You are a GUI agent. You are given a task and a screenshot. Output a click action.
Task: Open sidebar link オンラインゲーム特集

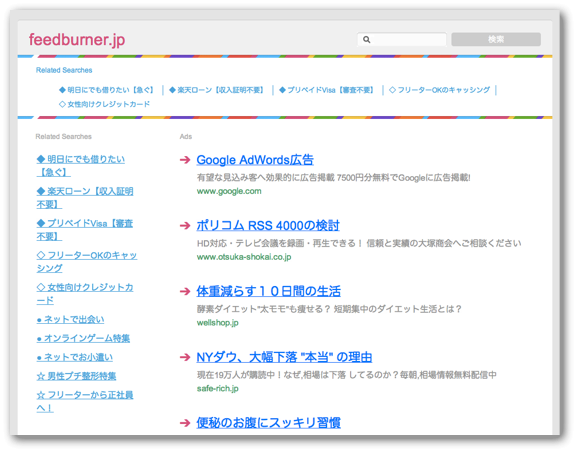(83, 338)
